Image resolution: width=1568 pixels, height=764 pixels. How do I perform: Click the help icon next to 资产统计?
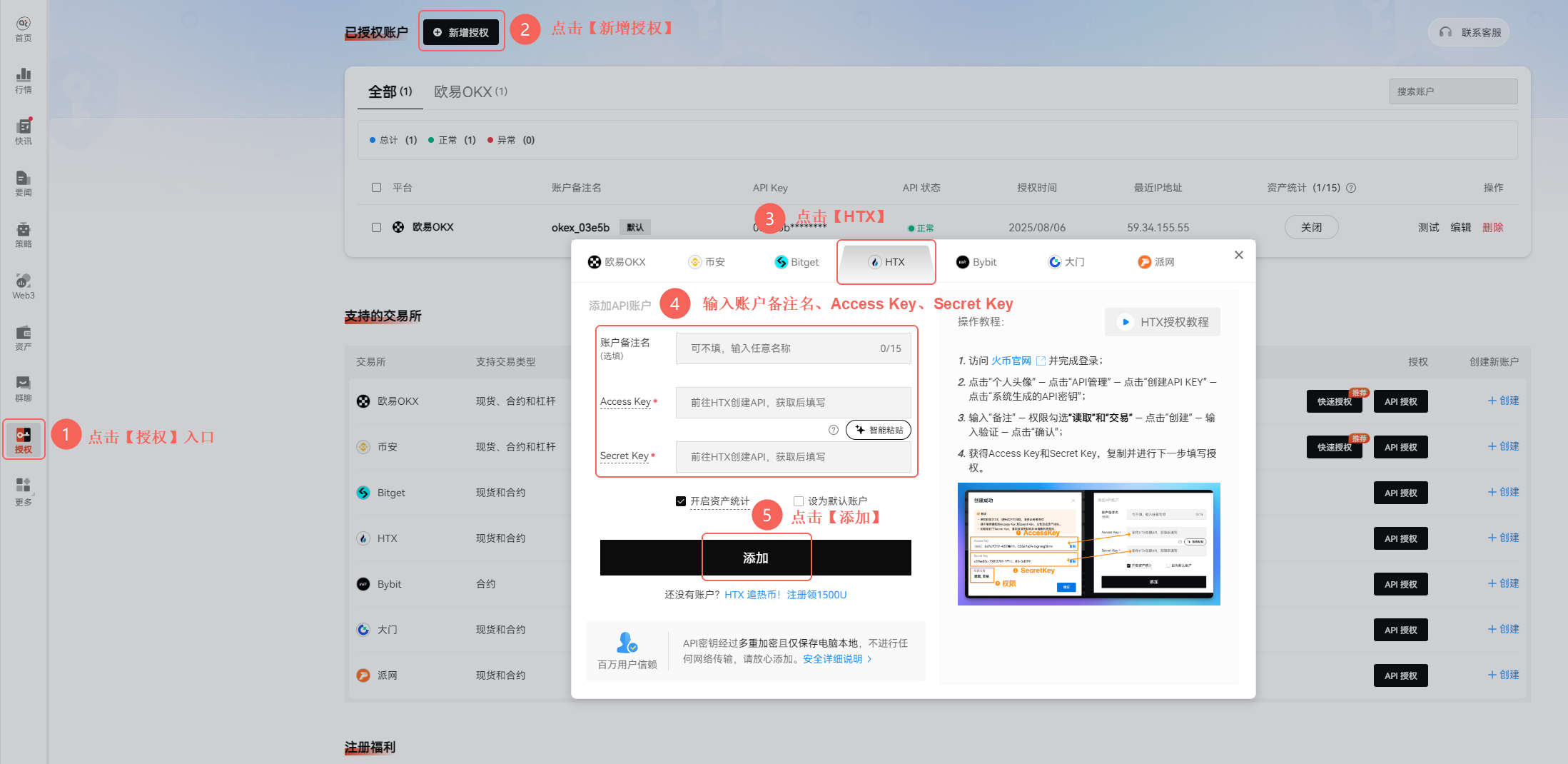[1351, 188]
